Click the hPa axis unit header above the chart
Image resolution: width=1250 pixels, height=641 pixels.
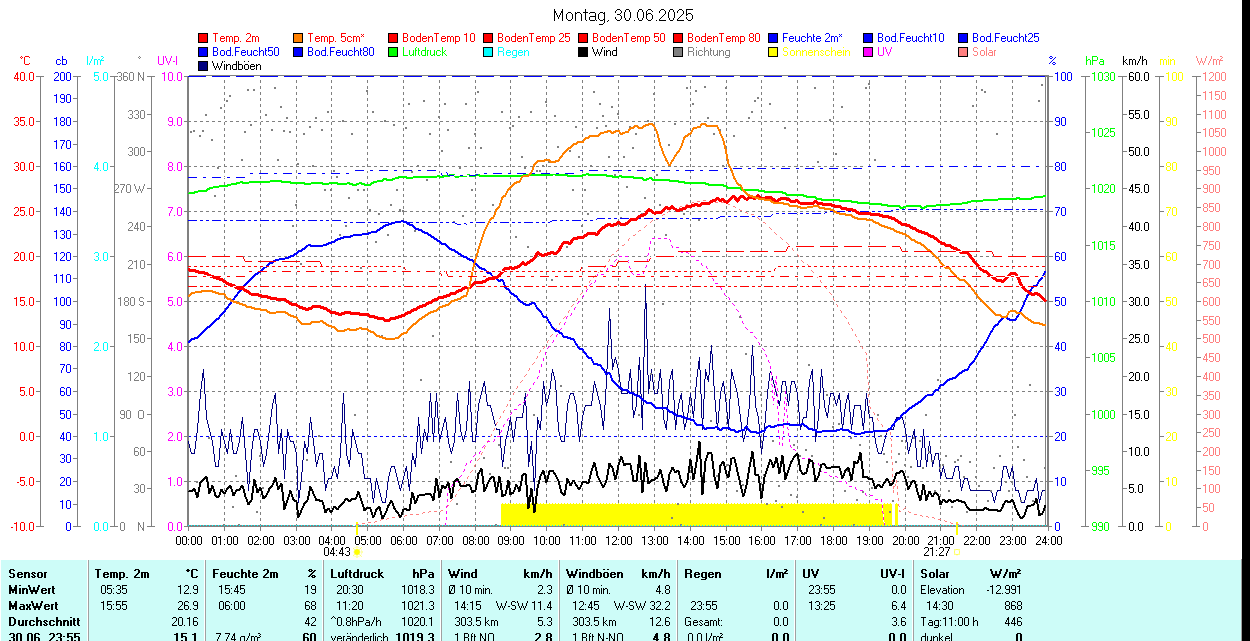coord(1094,62)
